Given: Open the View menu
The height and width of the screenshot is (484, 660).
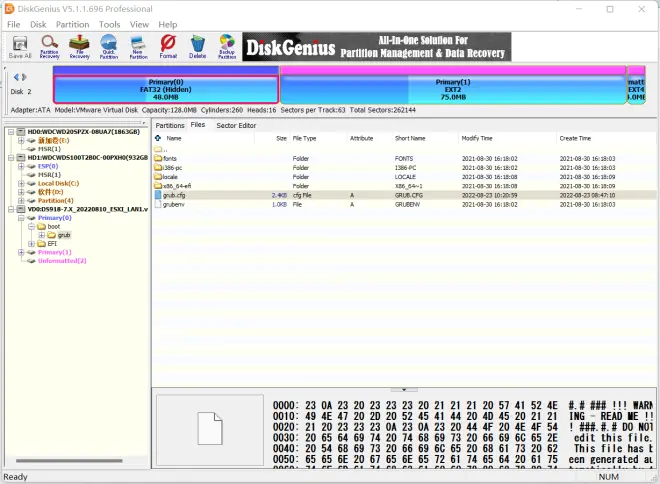Looking at the screenshot, I should click(139, 24).
